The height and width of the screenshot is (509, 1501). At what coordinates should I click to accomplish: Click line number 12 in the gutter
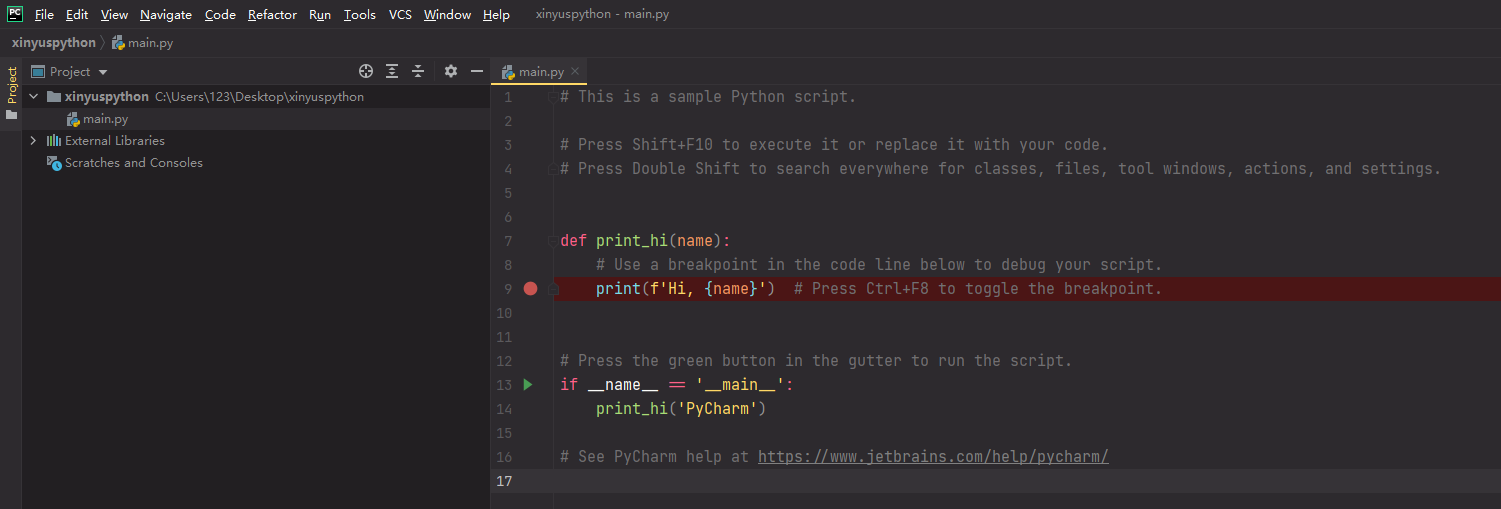(503, 361)
